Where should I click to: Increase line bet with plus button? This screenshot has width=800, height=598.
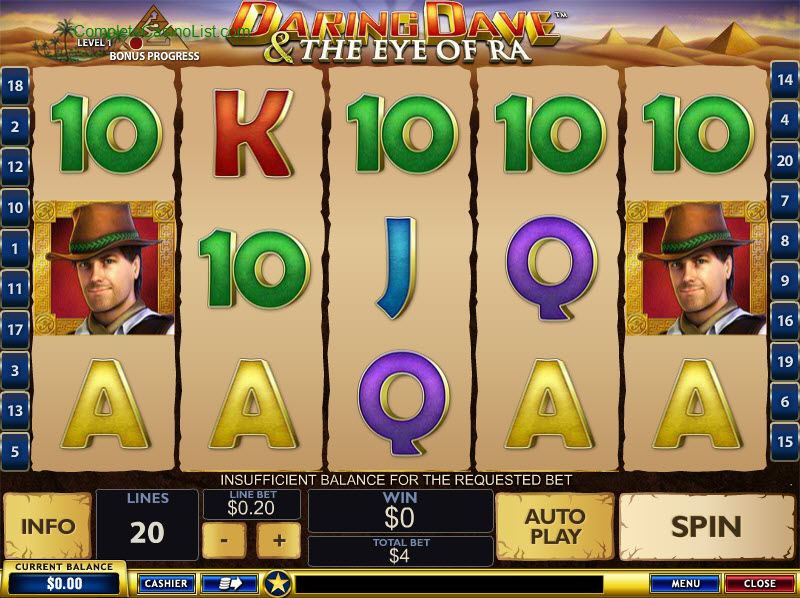[279, 540]
